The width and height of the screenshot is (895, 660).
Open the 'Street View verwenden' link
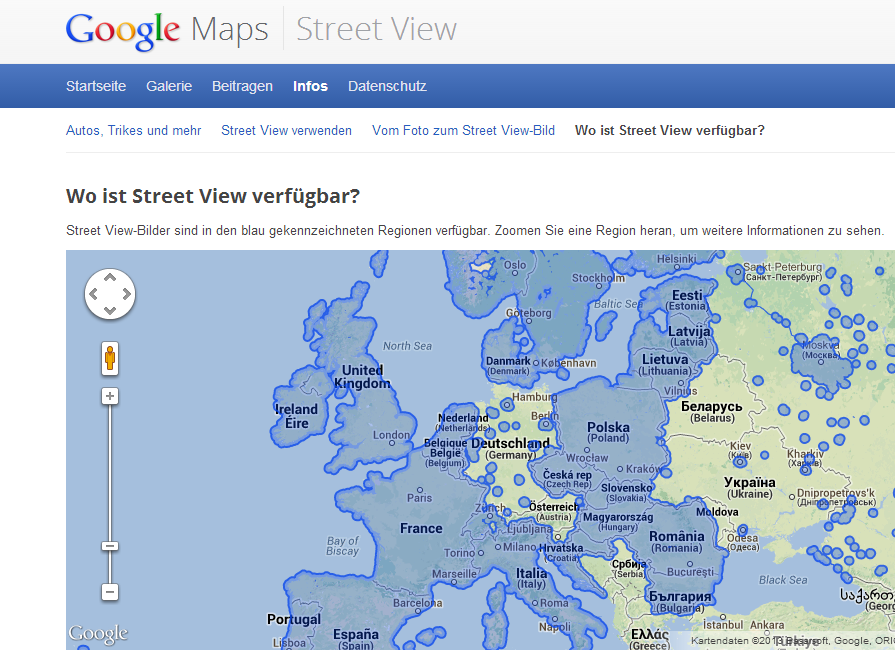(287, 131)
